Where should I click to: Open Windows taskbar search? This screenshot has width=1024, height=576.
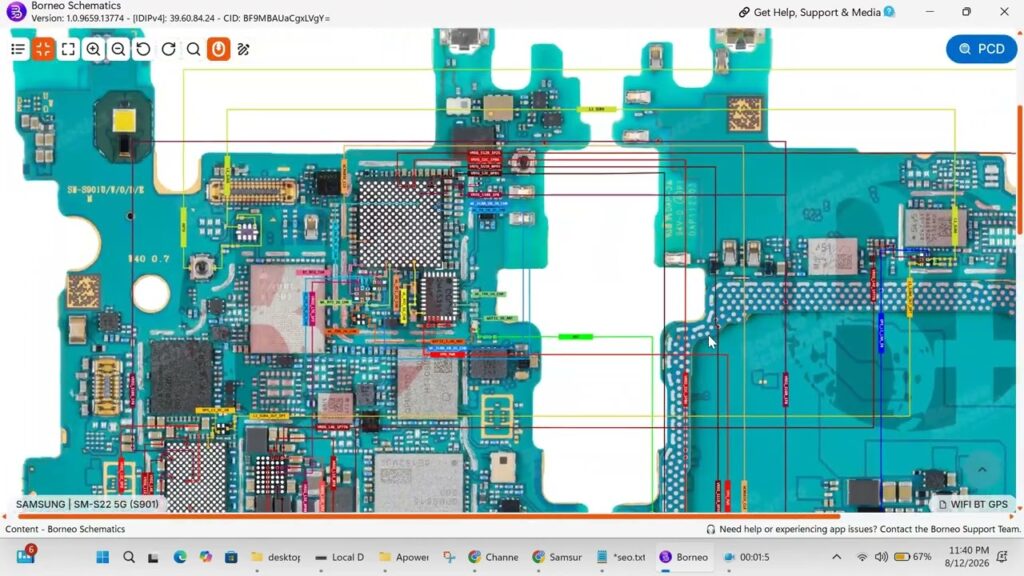[x=129, y=557]
